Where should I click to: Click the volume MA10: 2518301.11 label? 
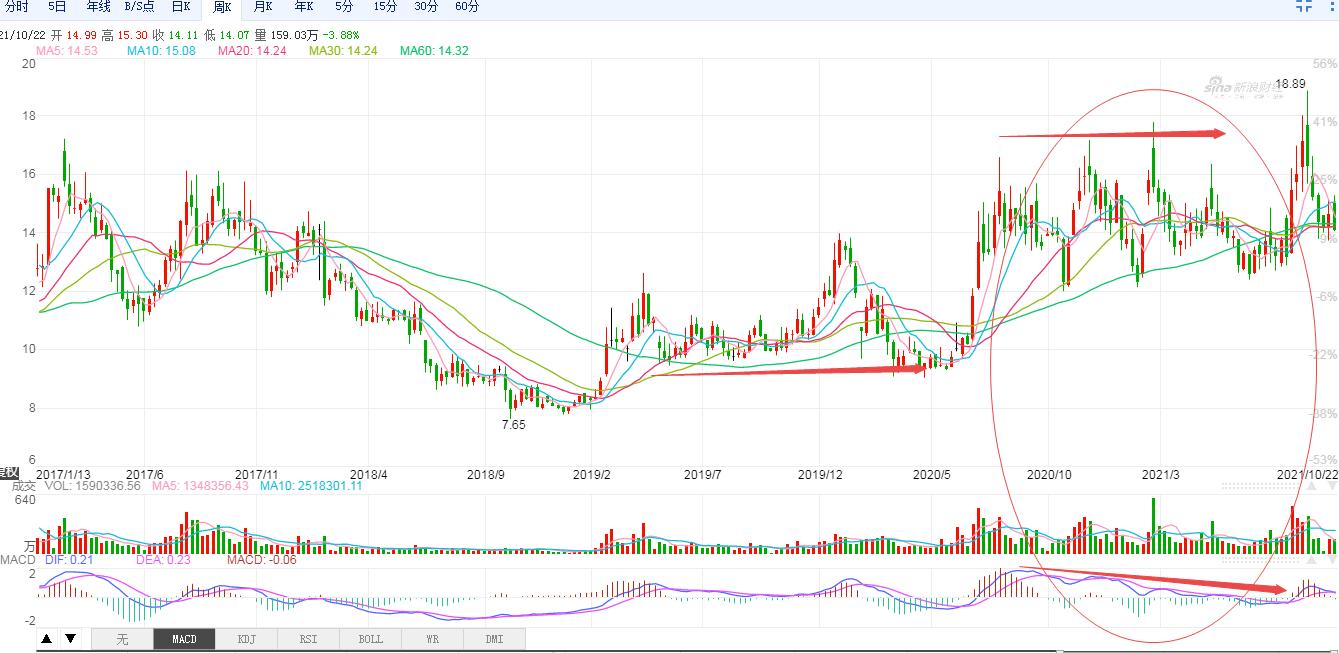(x=311, y=486)
